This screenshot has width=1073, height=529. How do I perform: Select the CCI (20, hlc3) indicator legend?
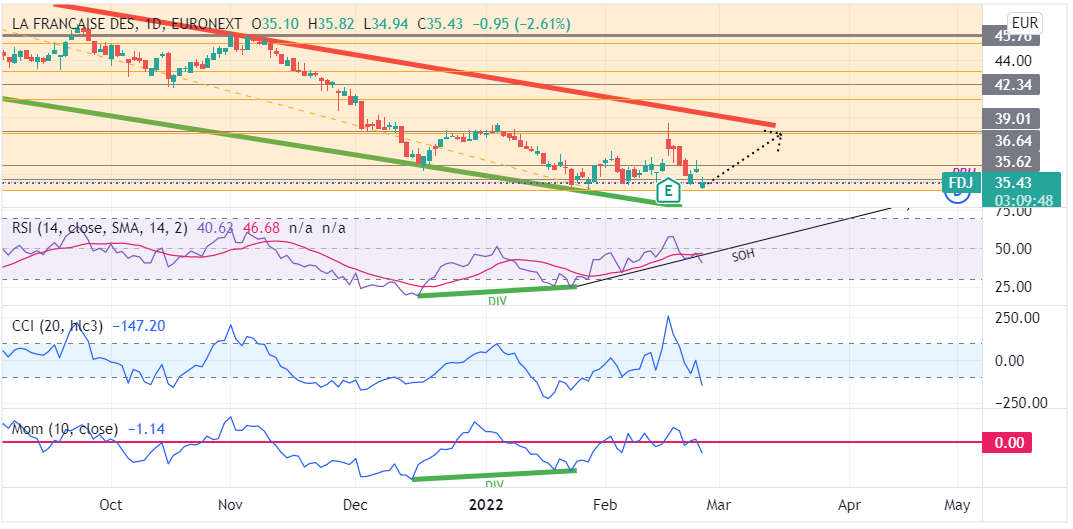click(58, 326)
